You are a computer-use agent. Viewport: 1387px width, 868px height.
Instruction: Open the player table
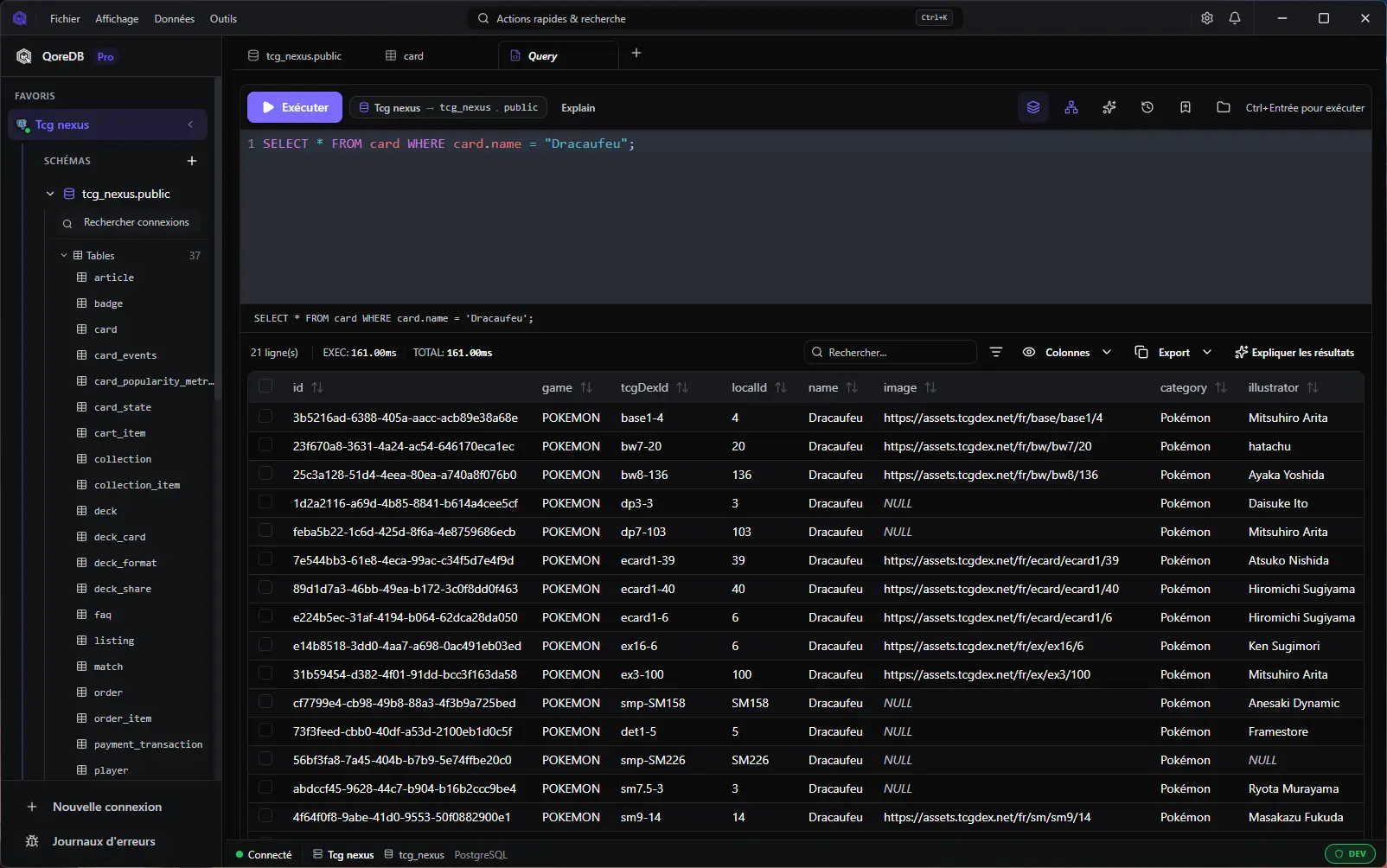coord(111,770)
